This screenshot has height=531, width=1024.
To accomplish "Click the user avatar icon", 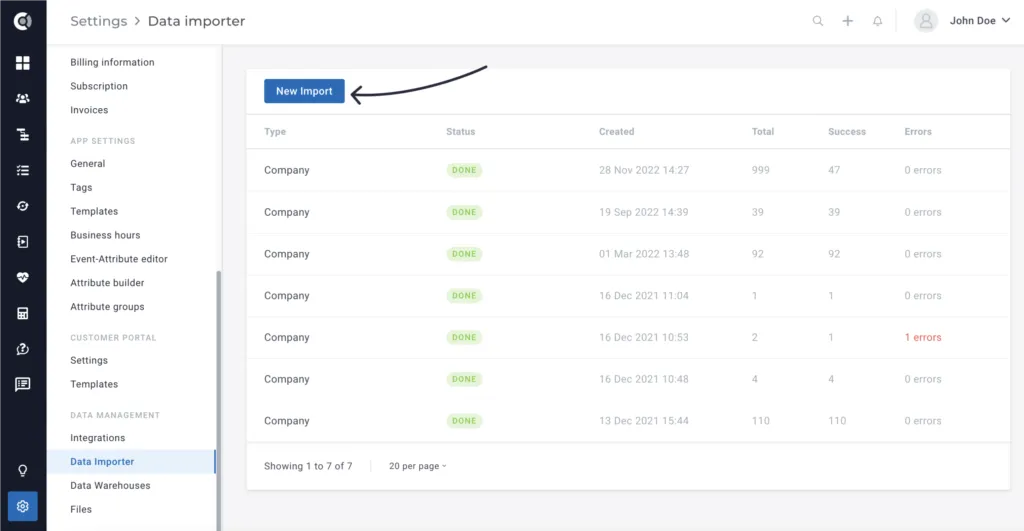I will 925,21.
